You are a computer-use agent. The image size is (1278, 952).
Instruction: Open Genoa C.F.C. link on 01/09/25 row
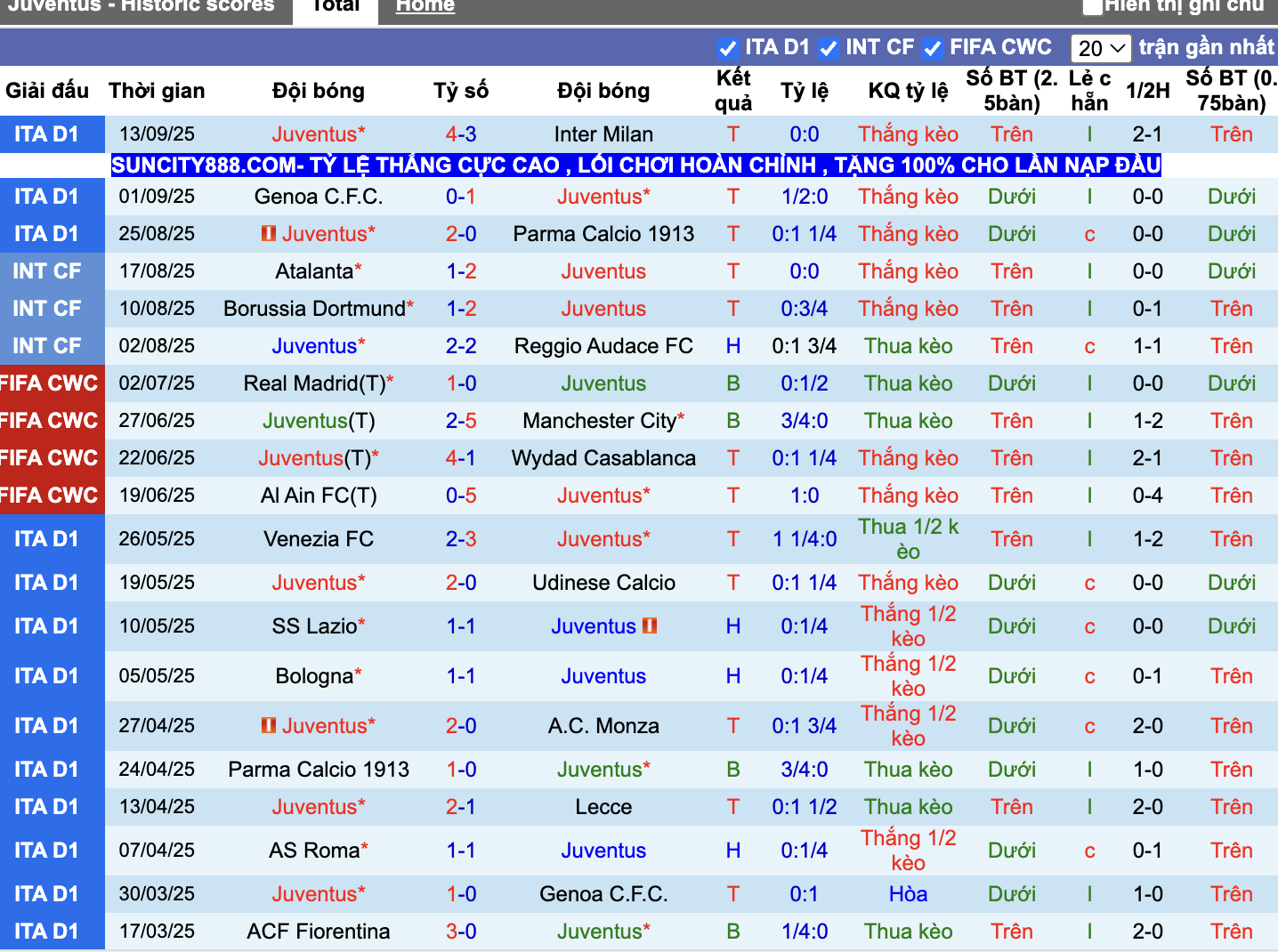click(319, 197)
